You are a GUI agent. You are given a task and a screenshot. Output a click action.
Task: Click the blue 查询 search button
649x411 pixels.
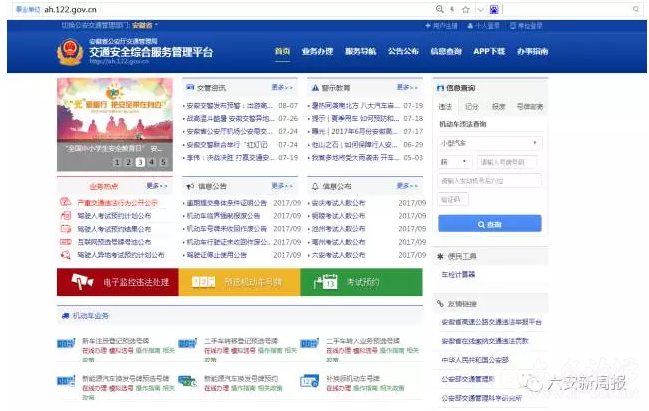(x=489, y=224)
